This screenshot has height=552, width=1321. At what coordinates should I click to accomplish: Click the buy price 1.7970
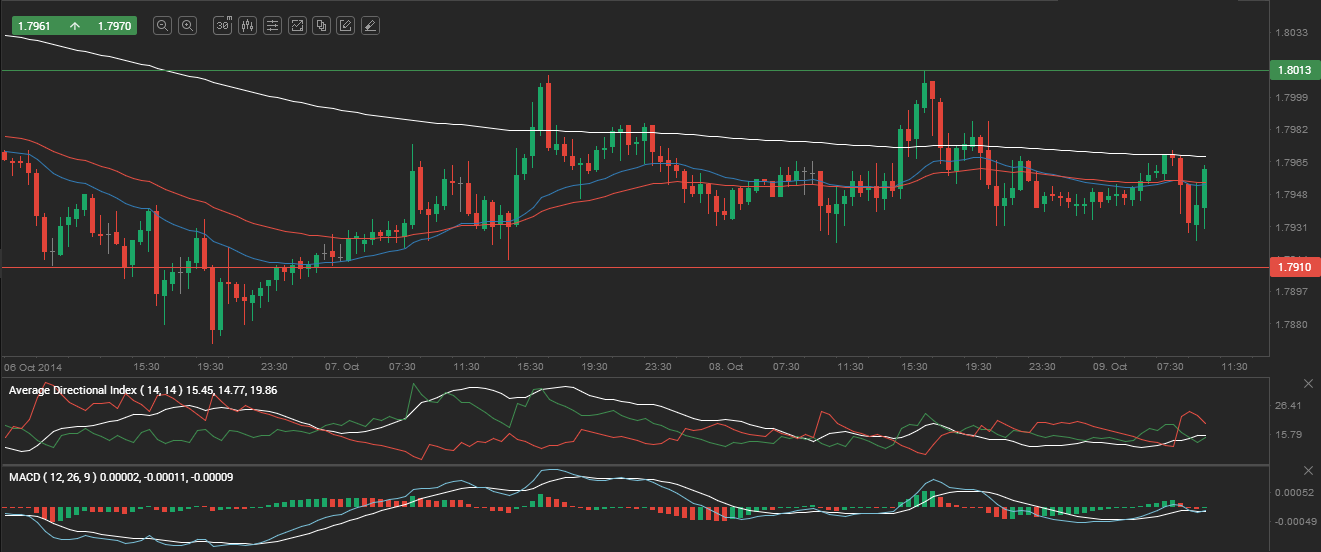[x=111, y=26]
